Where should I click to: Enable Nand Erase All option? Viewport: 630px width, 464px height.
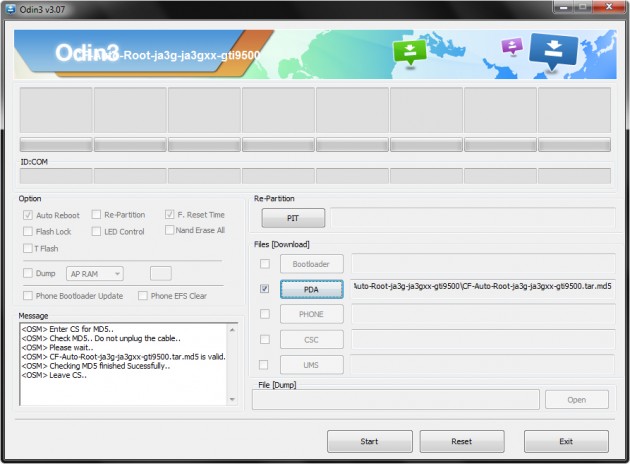[x=170, y=231]
